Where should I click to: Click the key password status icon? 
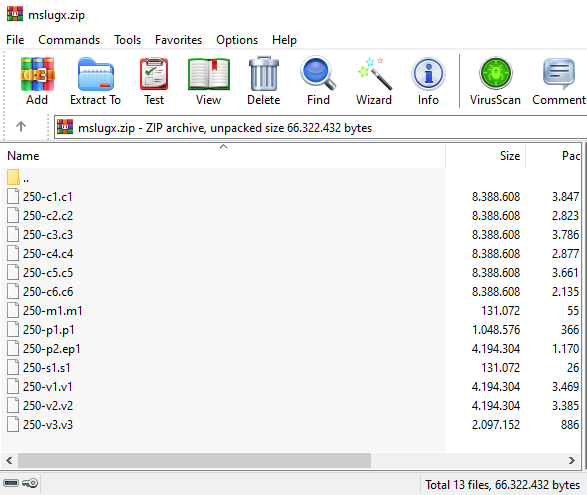pos(30,483)
